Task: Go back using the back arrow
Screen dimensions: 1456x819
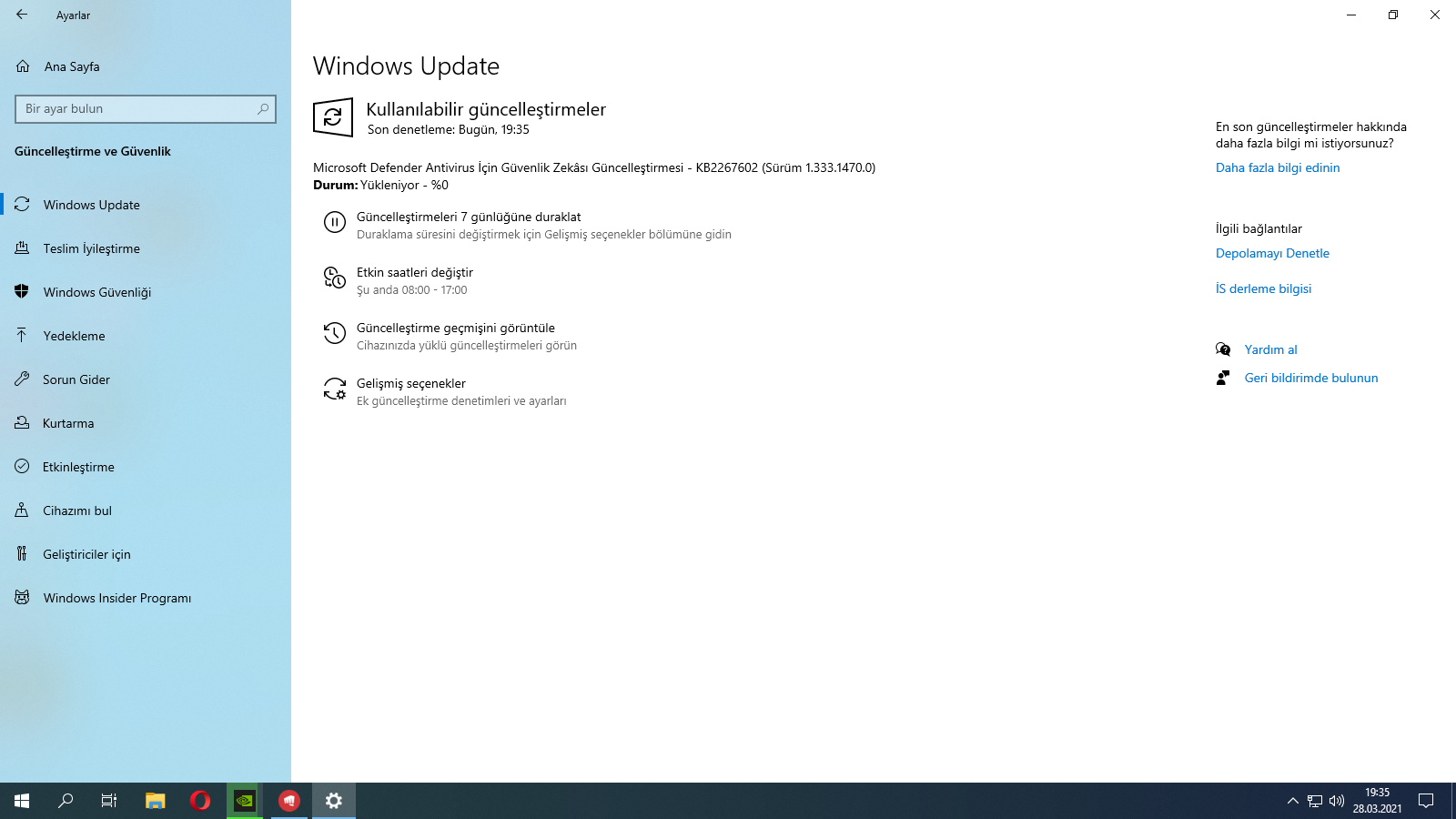Action: tap(22, 15)
